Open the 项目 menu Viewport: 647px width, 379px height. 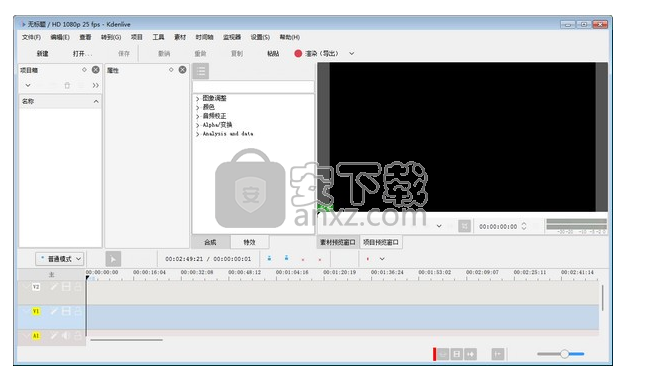pyautogui.click(x=137, y=37)
